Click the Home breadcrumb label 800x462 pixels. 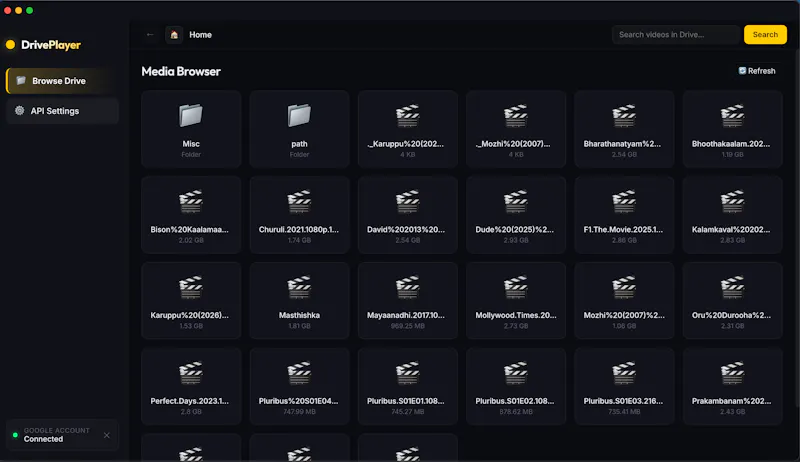[201, 35]
